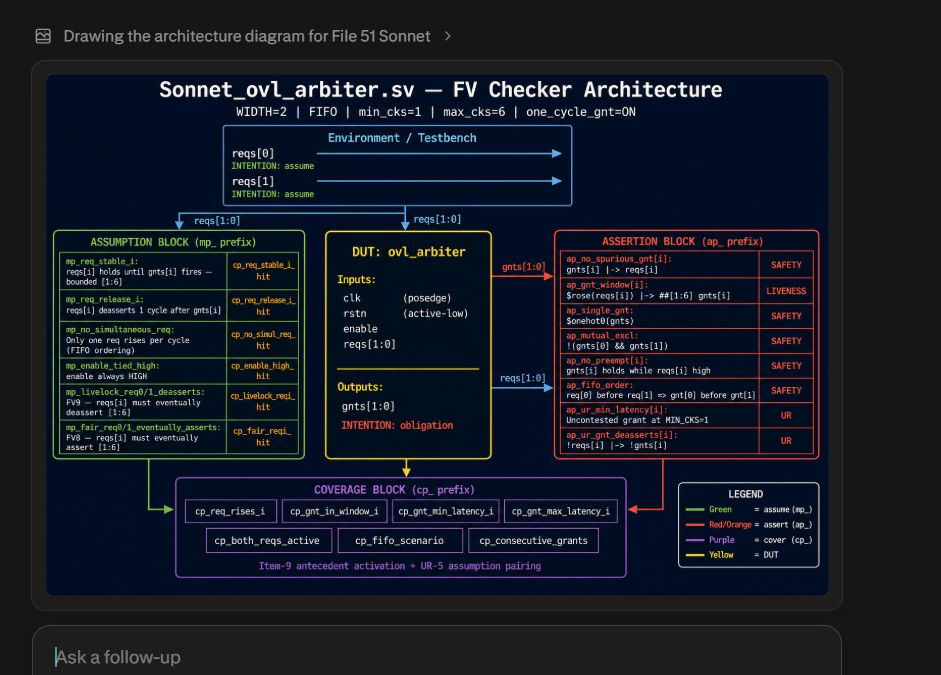The image size is (941, 675).
Task: Click the 'INTENTION: obligation' text
Action: [x=397, y=425]
